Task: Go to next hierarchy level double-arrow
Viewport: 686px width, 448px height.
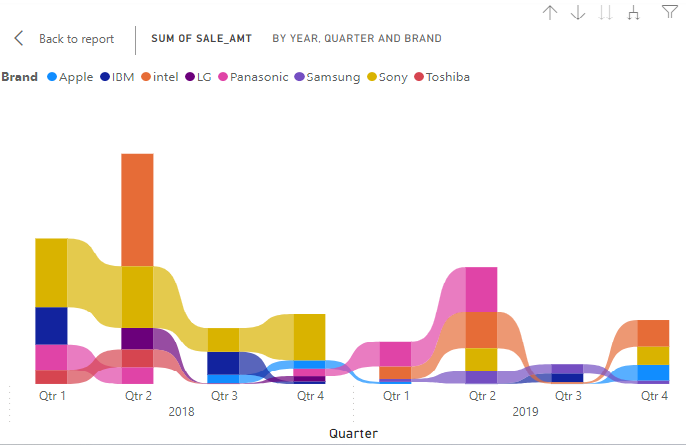Action: click(605, 13)
